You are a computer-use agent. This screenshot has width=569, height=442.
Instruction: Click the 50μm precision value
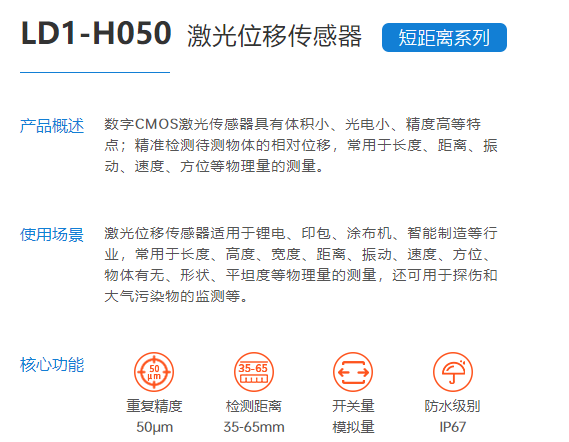click(155, 427)
